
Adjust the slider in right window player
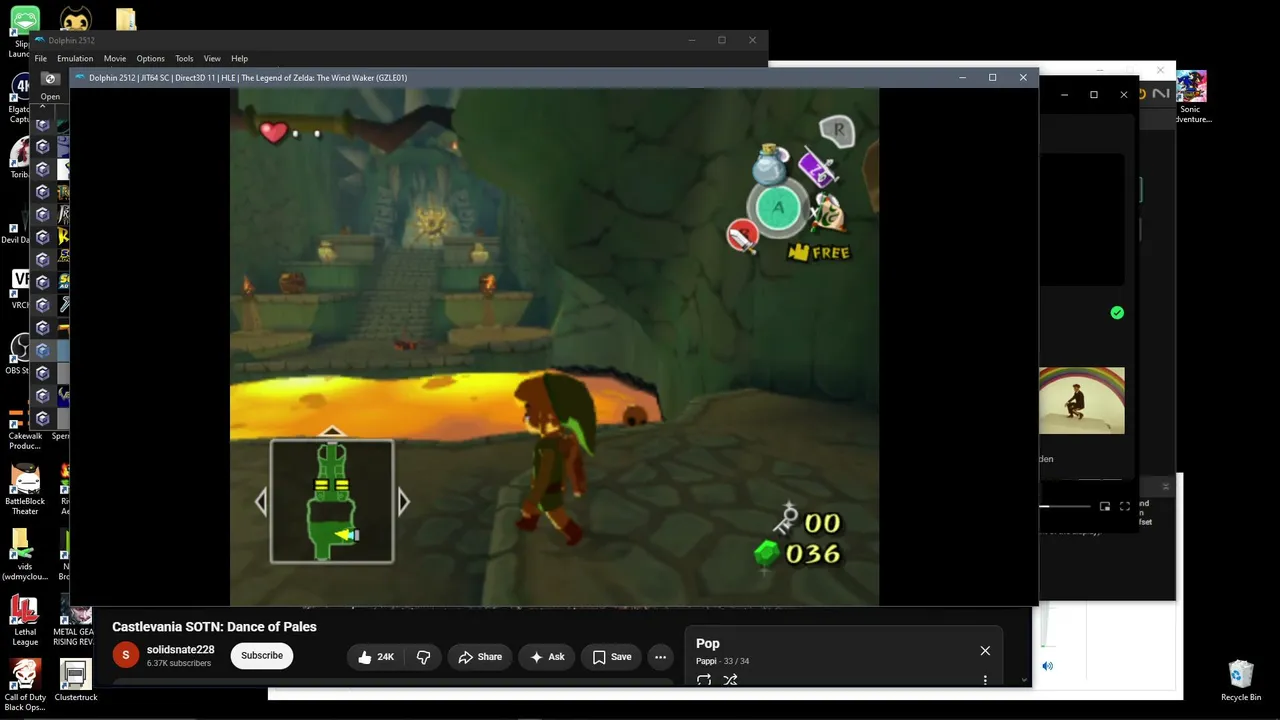pos(1067,506)
